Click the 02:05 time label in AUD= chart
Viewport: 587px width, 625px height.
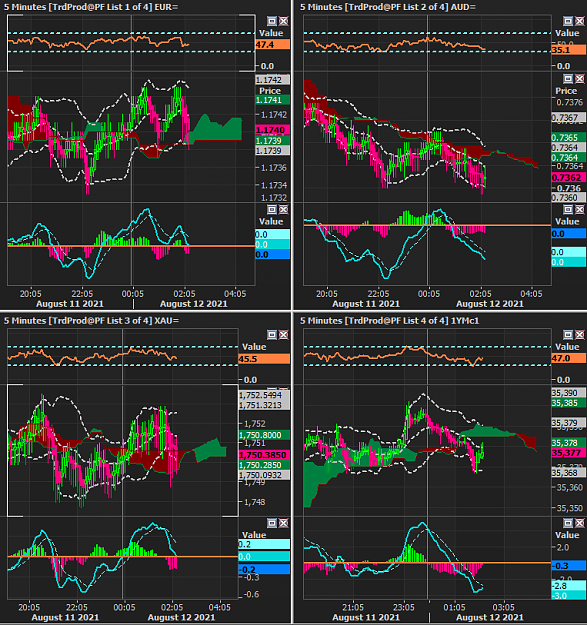pos(481,294)
